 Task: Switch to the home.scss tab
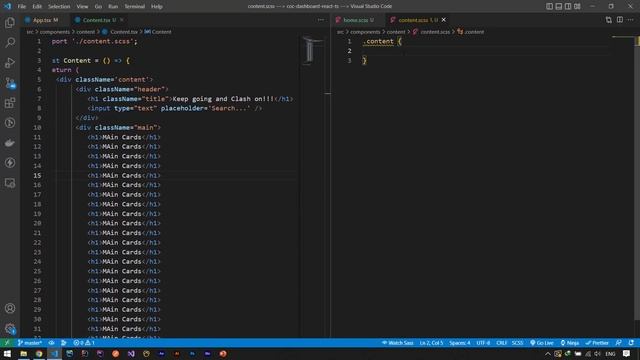coord(356,20)
